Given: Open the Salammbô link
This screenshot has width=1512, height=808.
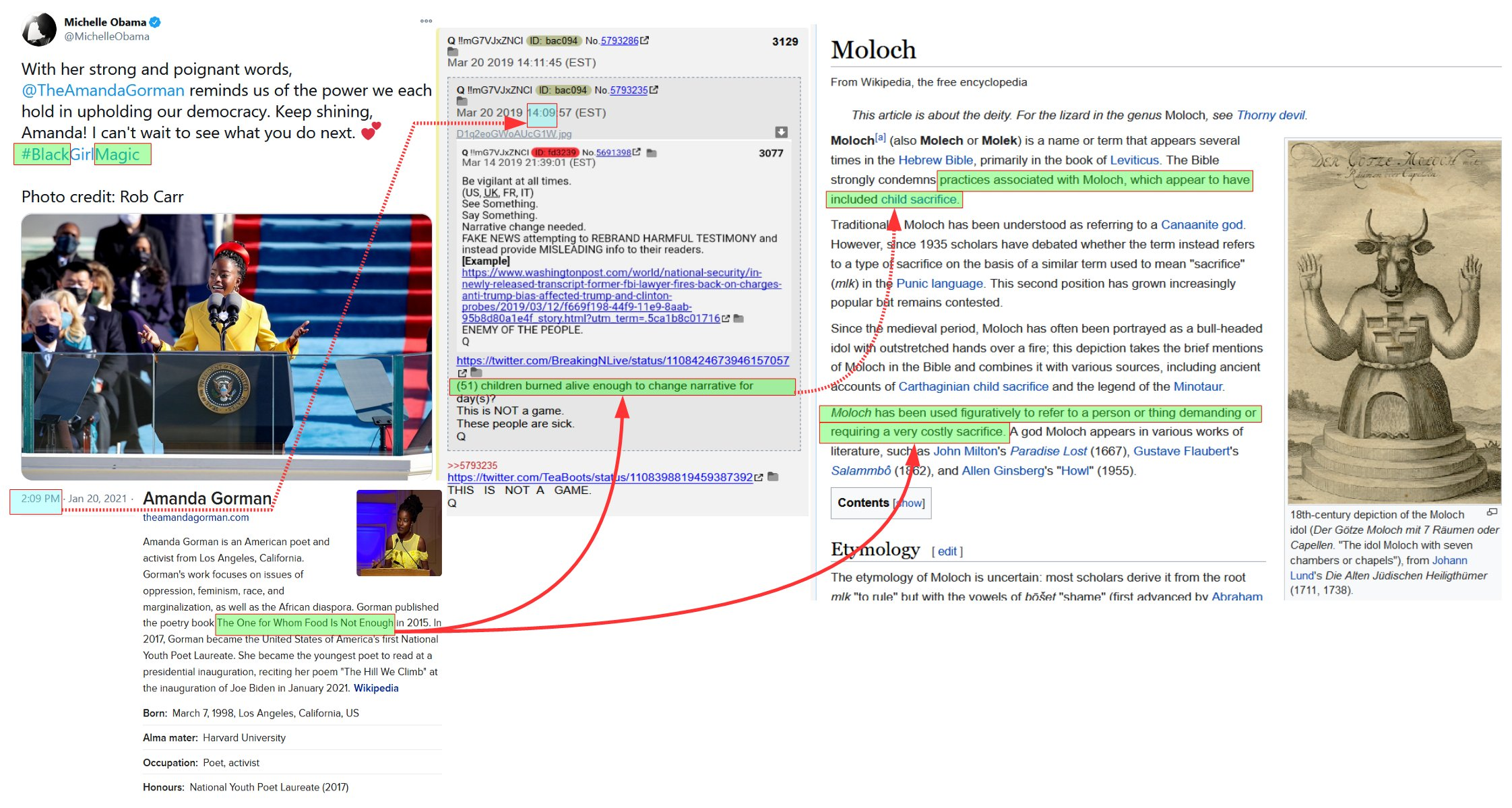Looking at the screenshot, I should (860, 471).
